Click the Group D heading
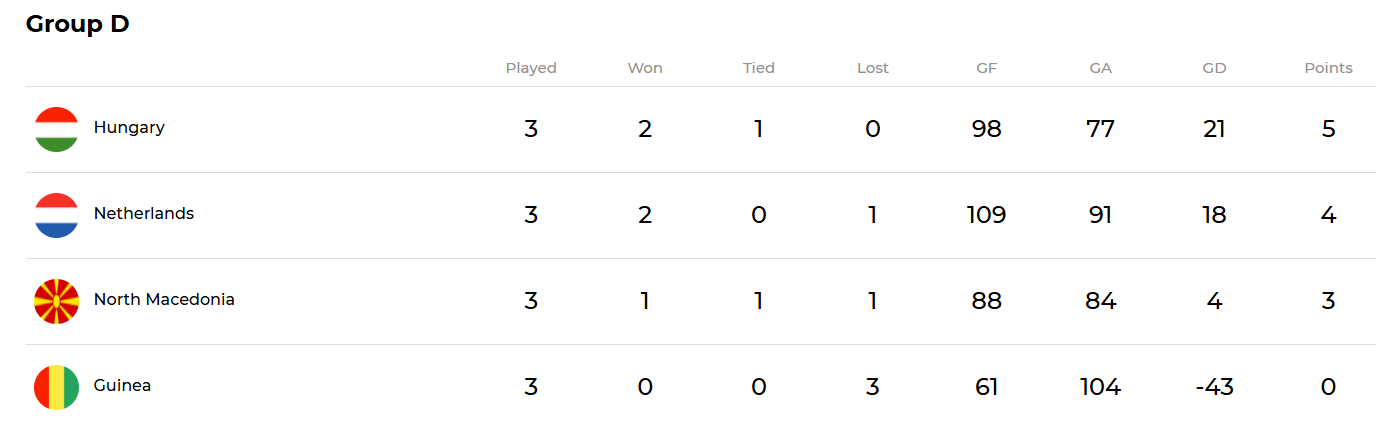Image resolution: width=1376 pixels, height=429 pixels. pyautogui.click(x=78, y=25)
